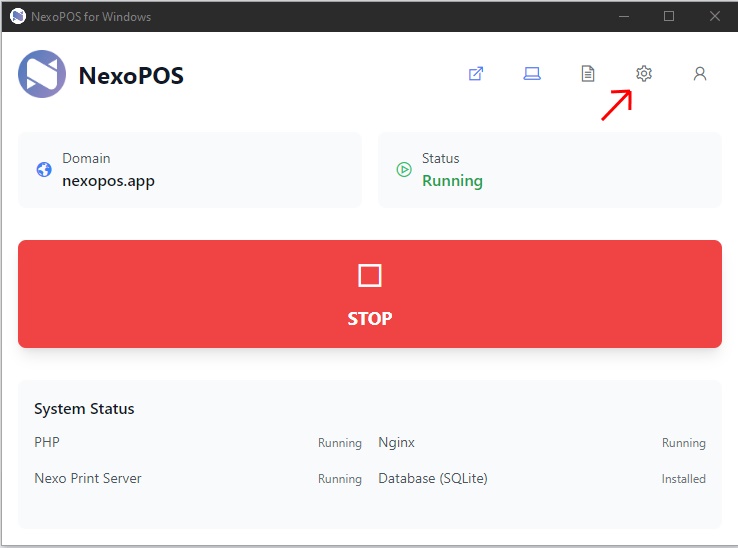738x548 pixels.
Task: Click the Installed value for Database
Action: (x=683, y=479)
